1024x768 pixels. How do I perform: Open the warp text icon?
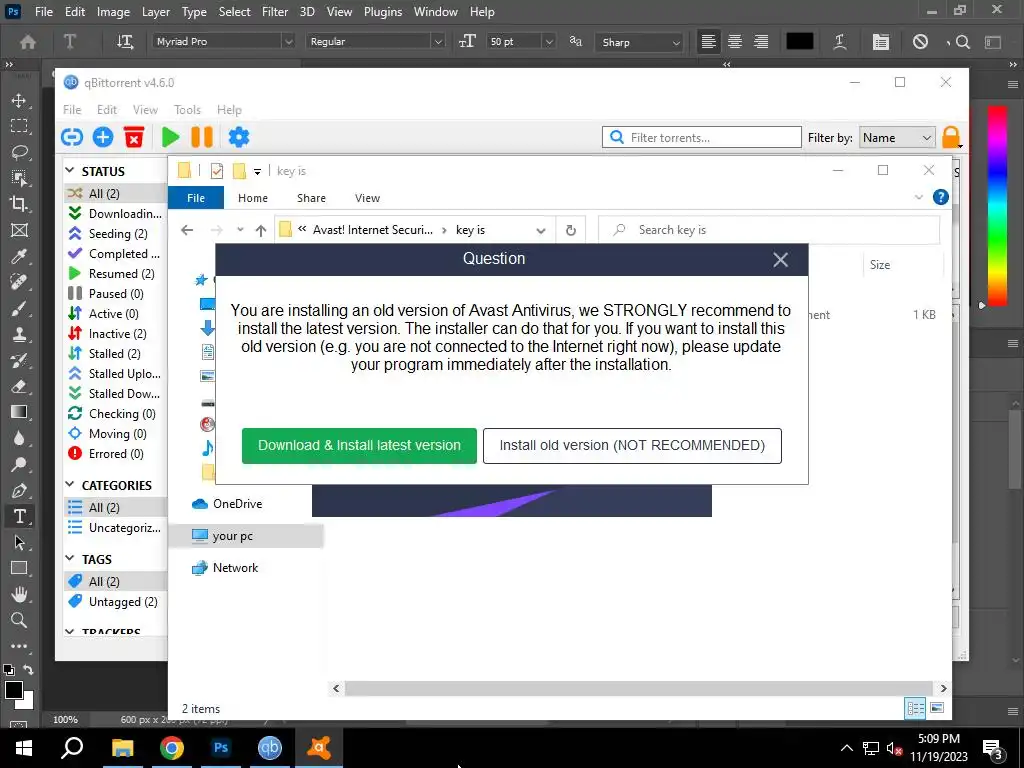click(x=840, y=42)
